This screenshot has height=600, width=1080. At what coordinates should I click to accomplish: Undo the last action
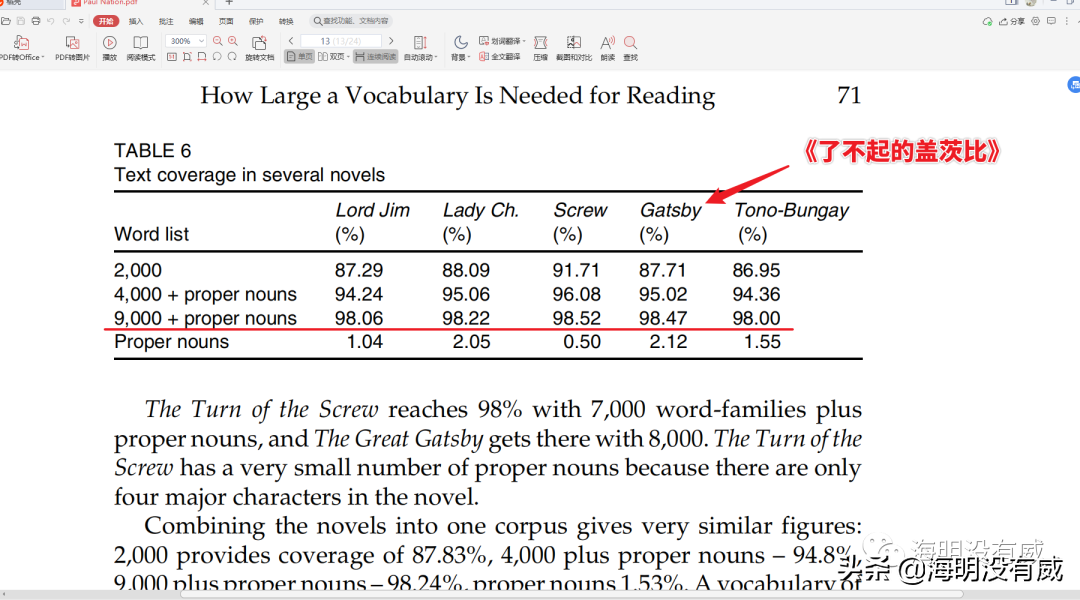51,21
